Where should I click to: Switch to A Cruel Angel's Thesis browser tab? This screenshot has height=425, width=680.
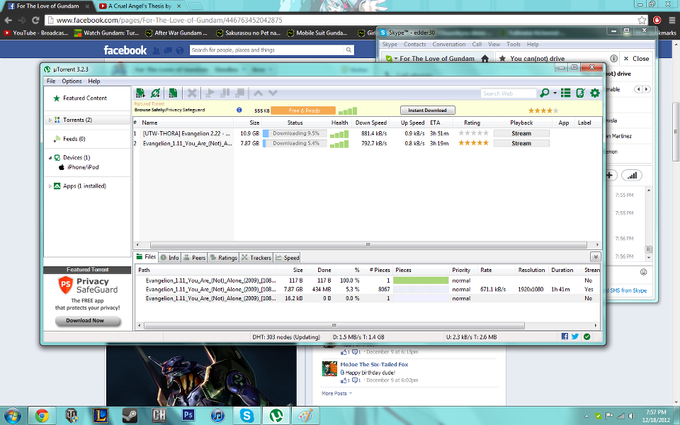tap(140, 6)
